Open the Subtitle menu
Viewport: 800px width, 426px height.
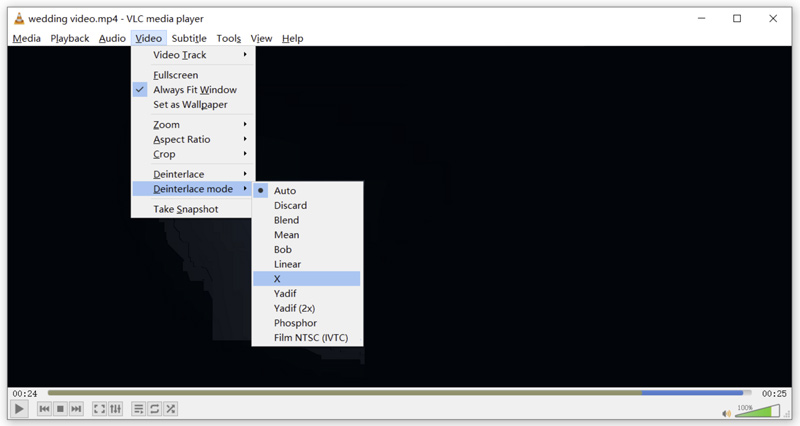(189, 38)
